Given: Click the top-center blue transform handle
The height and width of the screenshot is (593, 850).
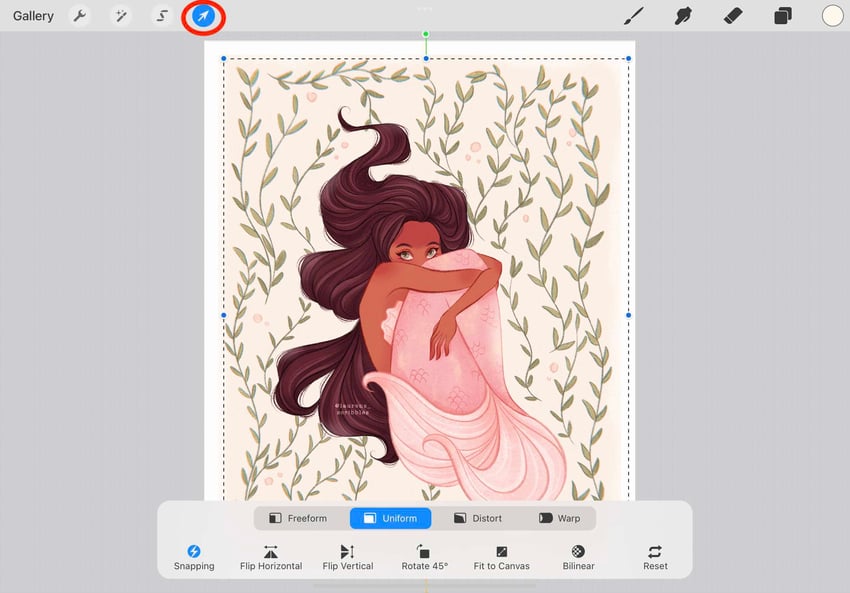Looking at the screenshot, I should (x=426, y=59).
